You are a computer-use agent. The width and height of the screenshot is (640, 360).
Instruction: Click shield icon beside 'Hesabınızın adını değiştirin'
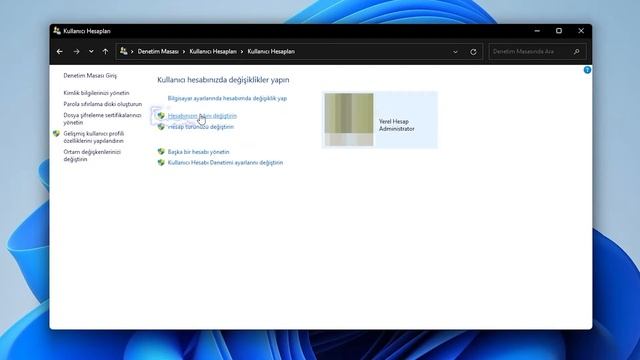(161, 116)
